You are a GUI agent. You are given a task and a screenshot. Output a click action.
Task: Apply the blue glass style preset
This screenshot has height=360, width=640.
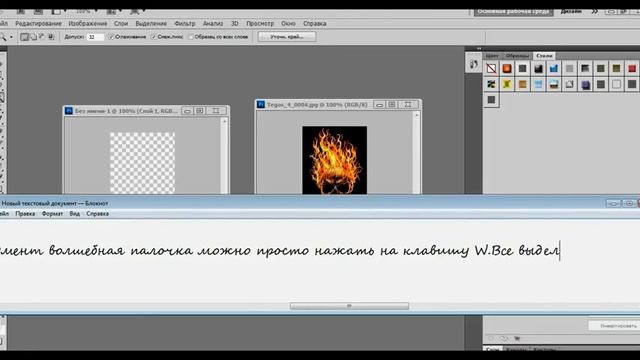click(554, 69)
